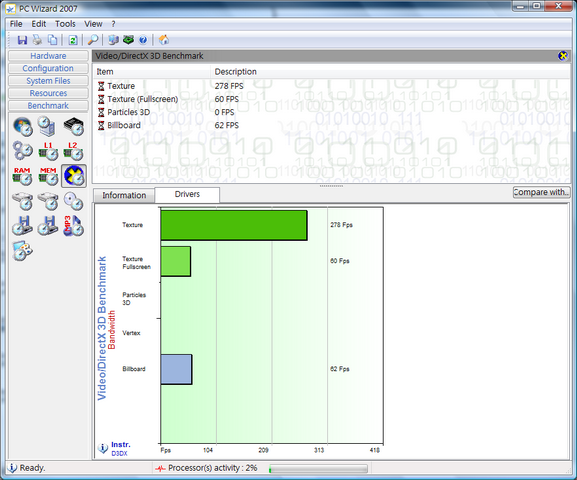Click the magnifying glass search icon
This screenshot has width=577, height=480.
(x=93, y=40)
